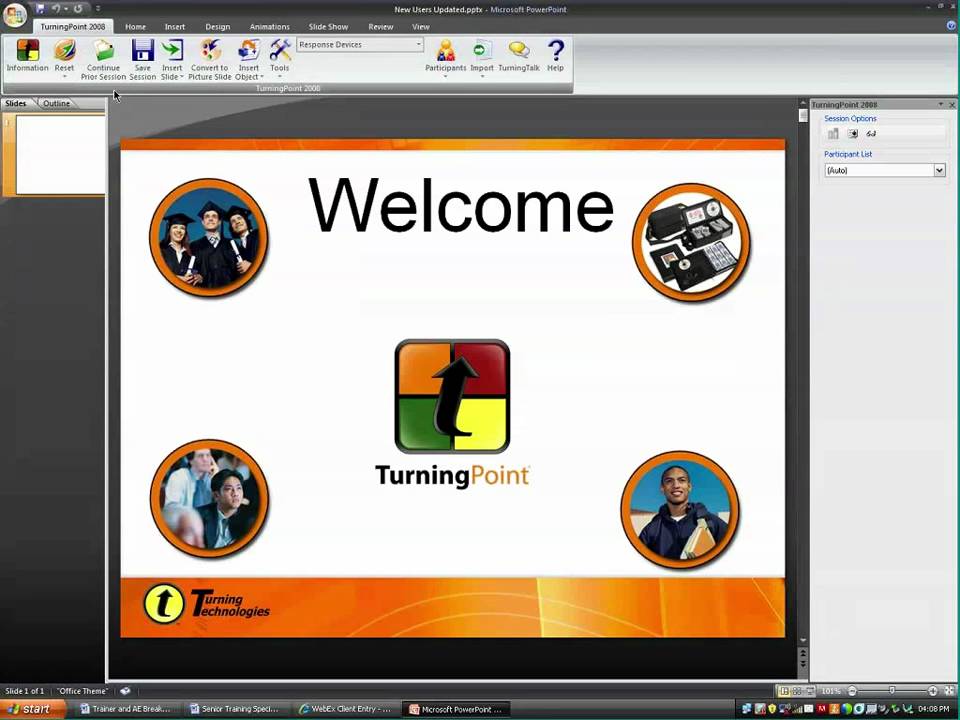Click the Insert Slide icon
The image size is (960, 720).
pos(172,50)
